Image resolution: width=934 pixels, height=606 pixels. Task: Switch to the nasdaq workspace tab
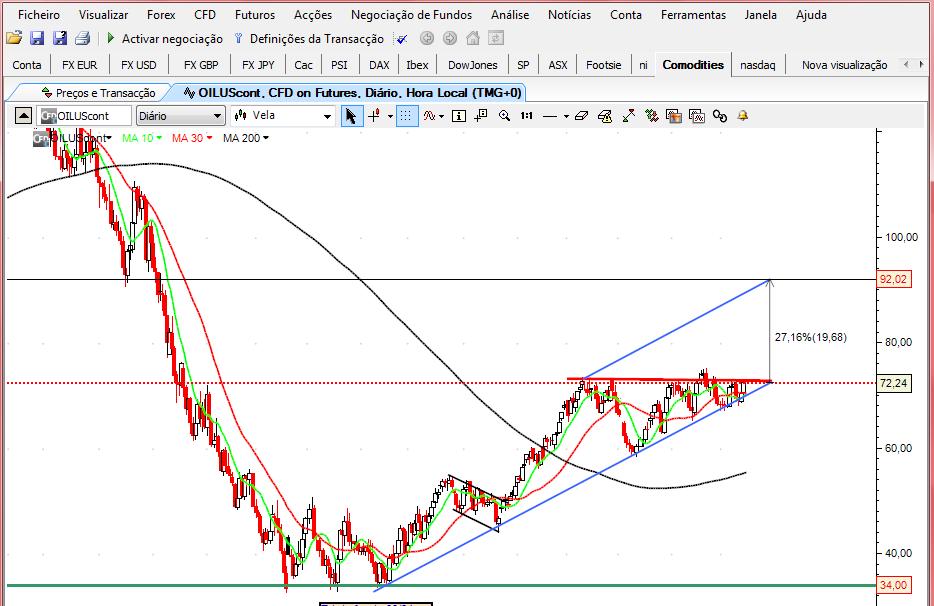pyautogui.click(x=758, y=65)
